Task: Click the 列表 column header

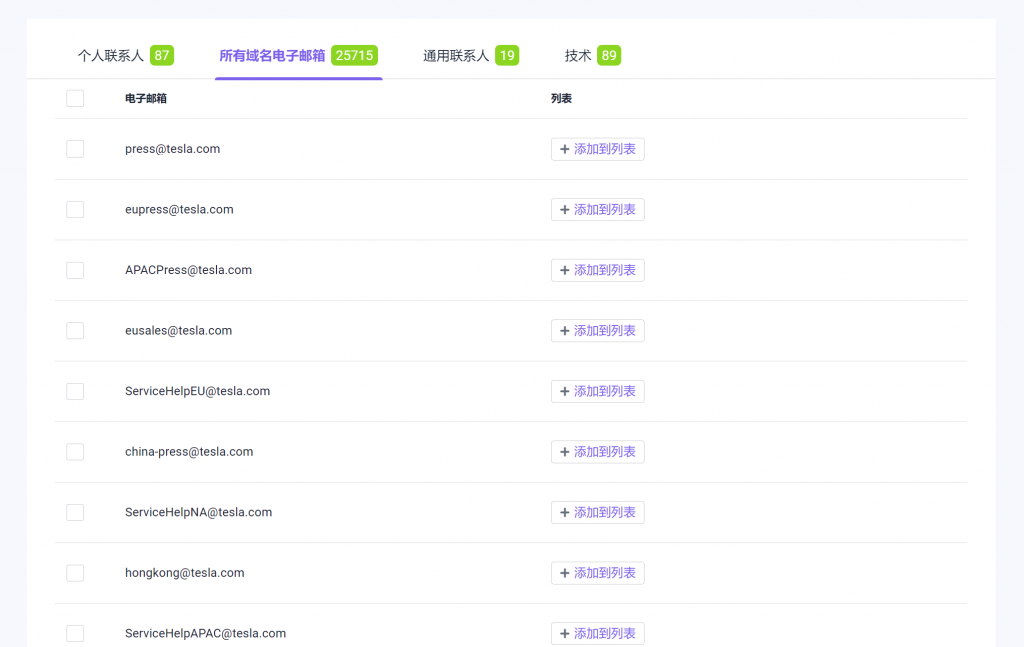Action: [x=561, y=99]
